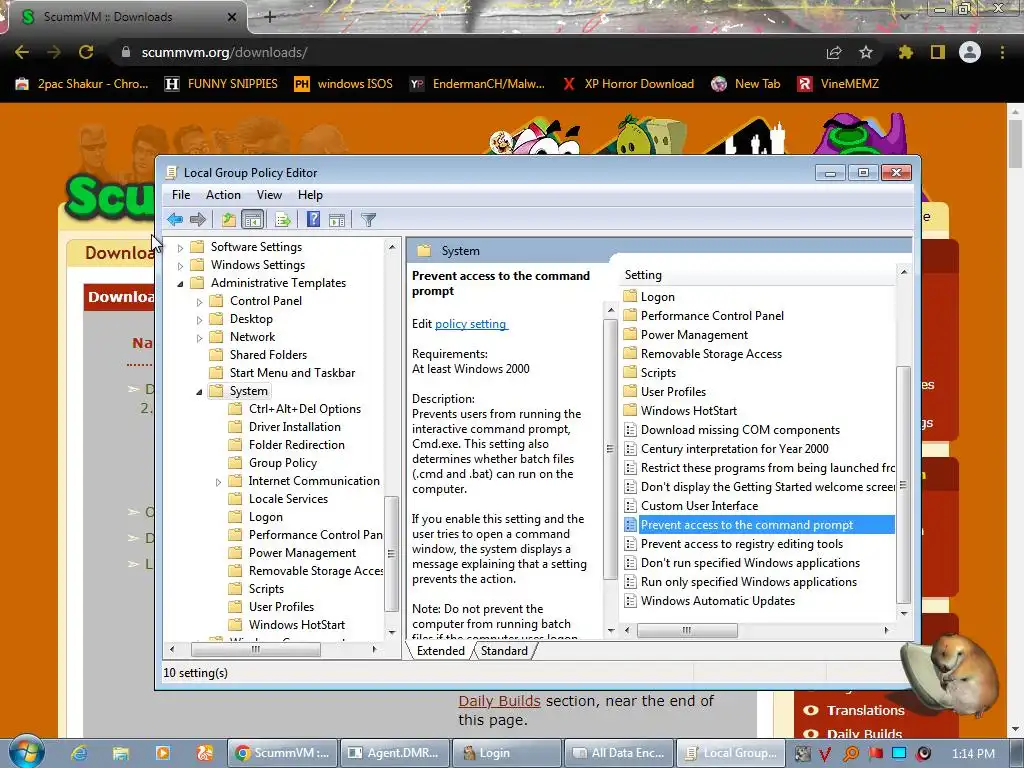The width and height of the screenshot is (1024, 768).
Task: Open the windows ISOS bookmark
Action: point(344,84)
